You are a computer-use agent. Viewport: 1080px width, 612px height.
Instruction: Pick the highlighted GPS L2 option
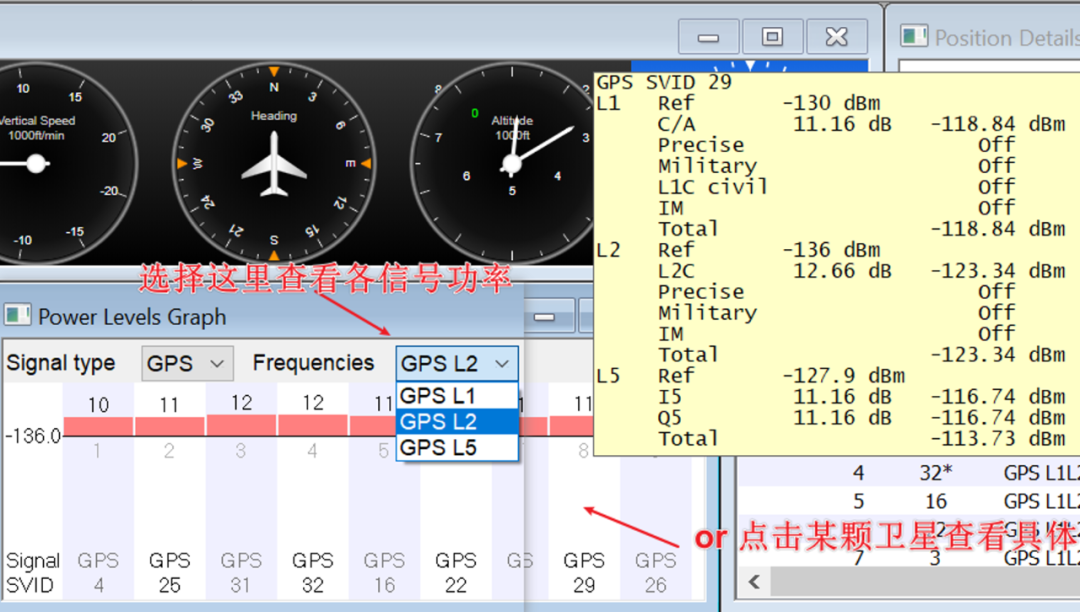(457, 422)
